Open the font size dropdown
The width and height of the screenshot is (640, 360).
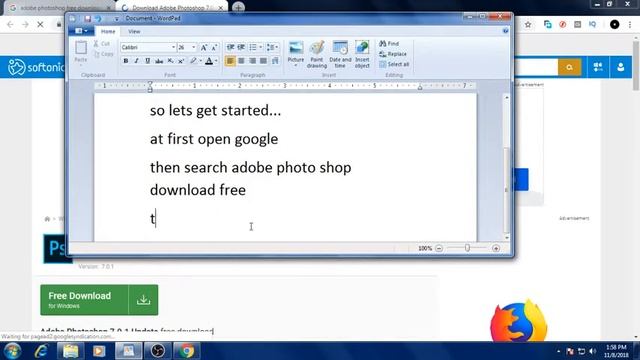click(x=193, y=47)
